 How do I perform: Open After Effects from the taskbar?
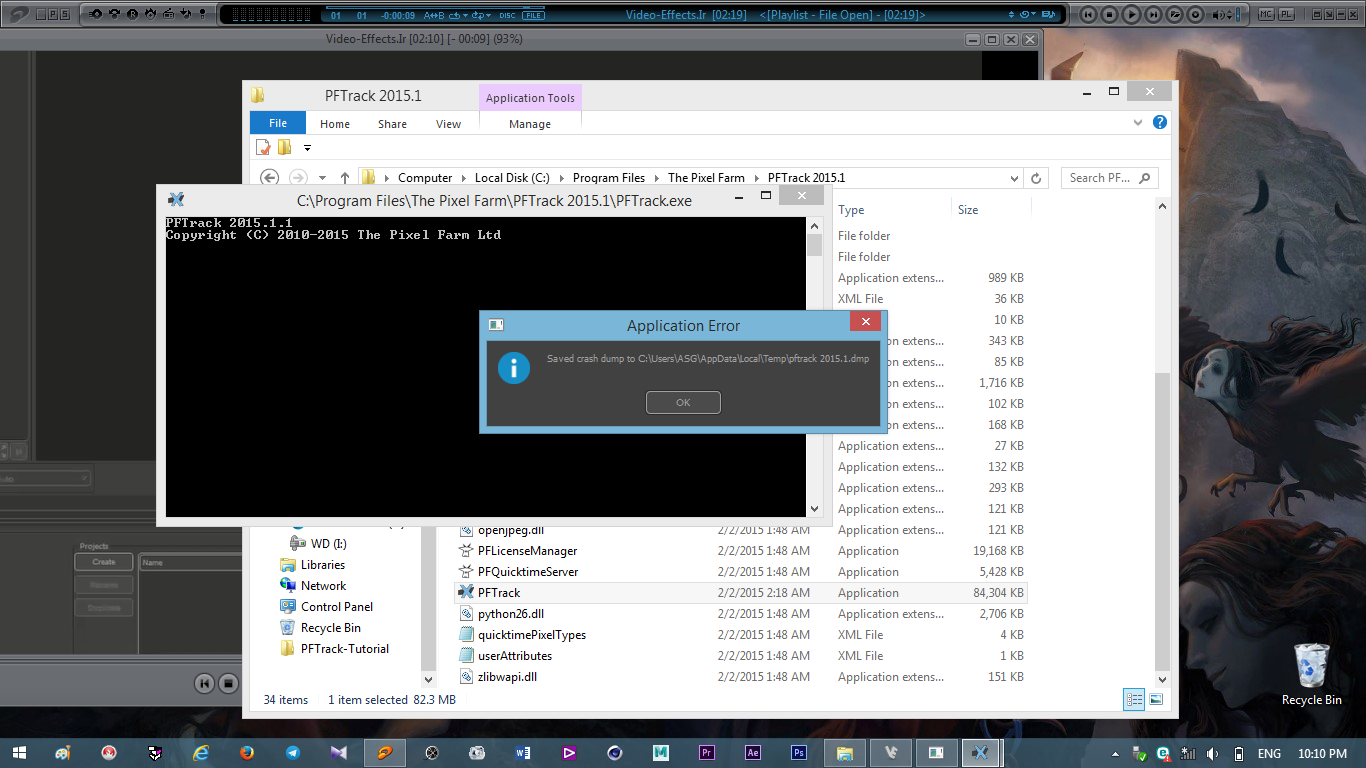click(x=753, y=753)
